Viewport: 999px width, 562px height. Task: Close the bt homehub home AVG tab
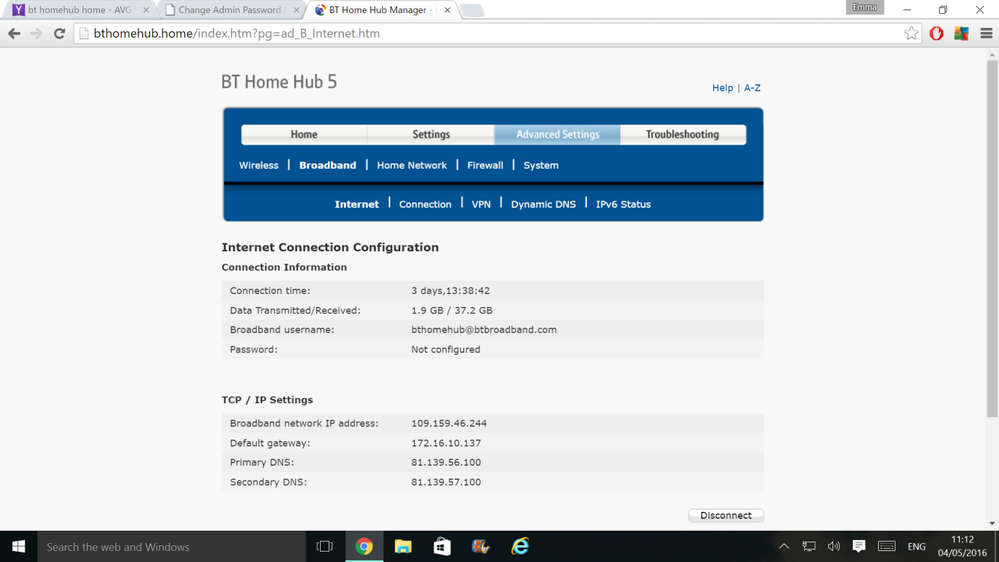point(146,10)
